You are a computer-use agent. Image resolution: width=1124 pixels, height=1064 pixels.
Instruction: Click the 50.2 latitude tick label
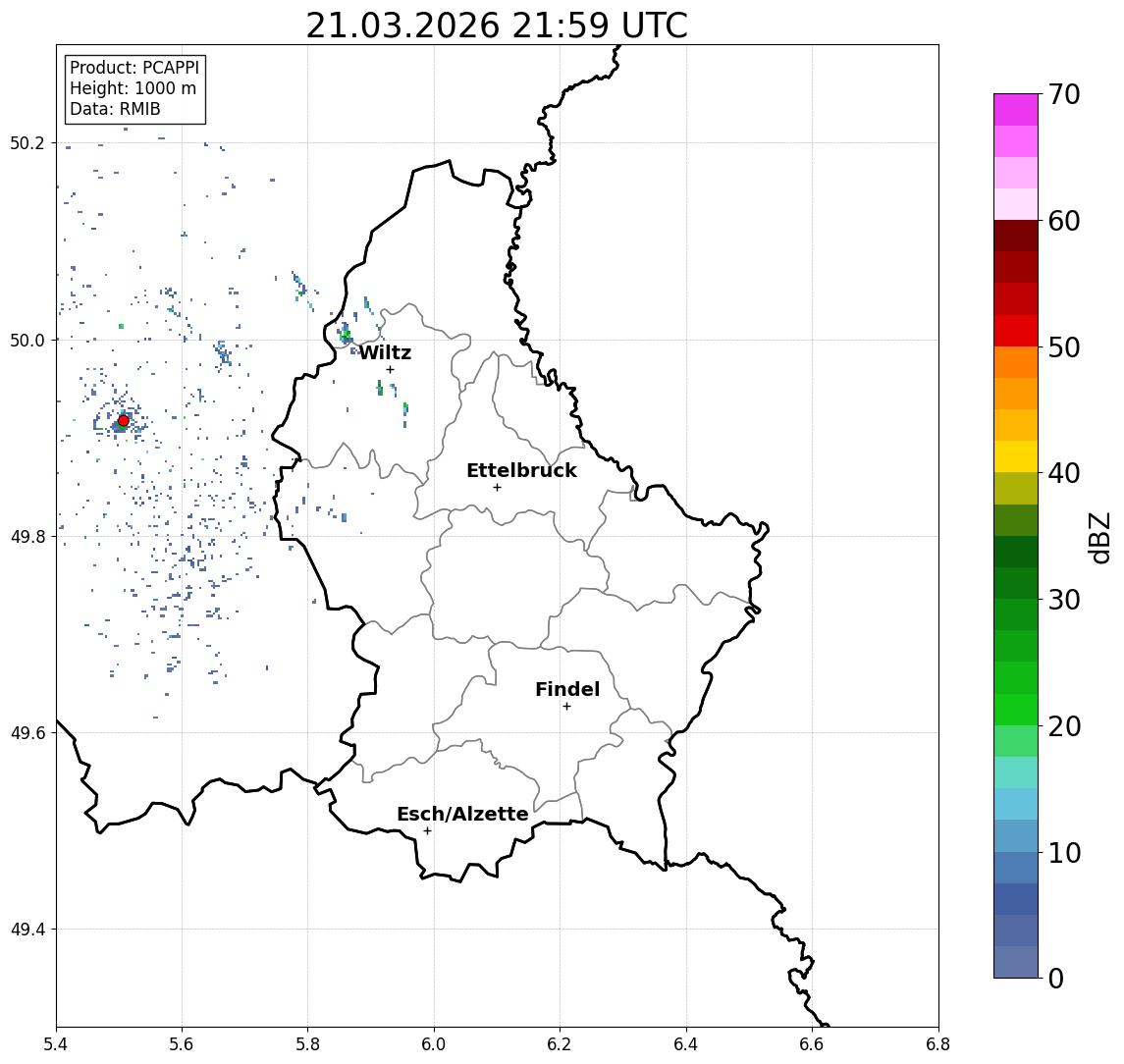point(27,142)
